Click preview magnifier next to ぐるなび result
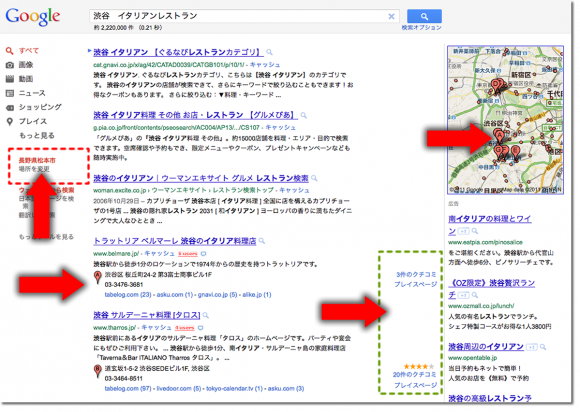Screen dimensions: 580x412 (270, 52)
